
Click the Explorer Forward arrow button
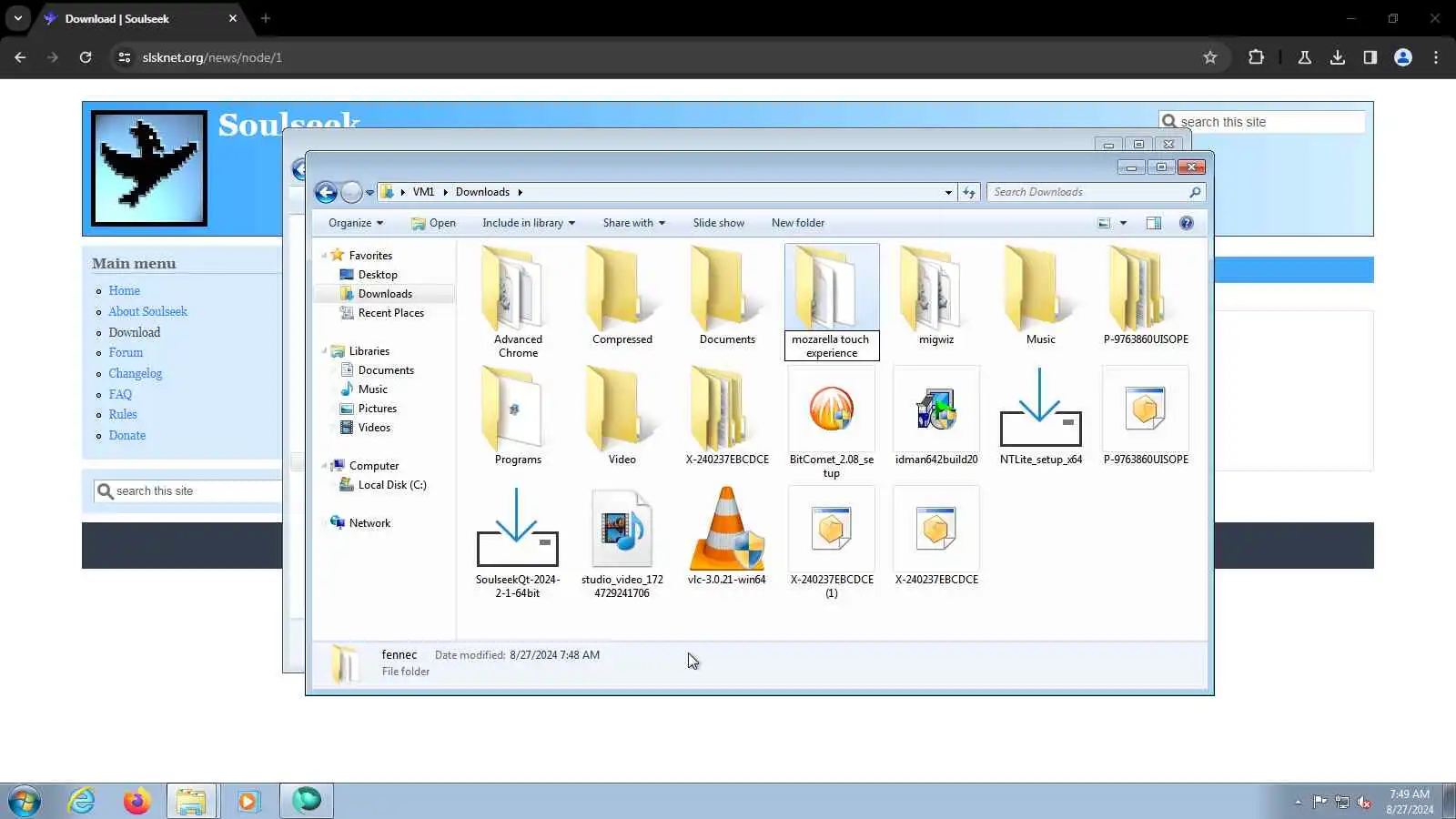(x=351, y=192)
